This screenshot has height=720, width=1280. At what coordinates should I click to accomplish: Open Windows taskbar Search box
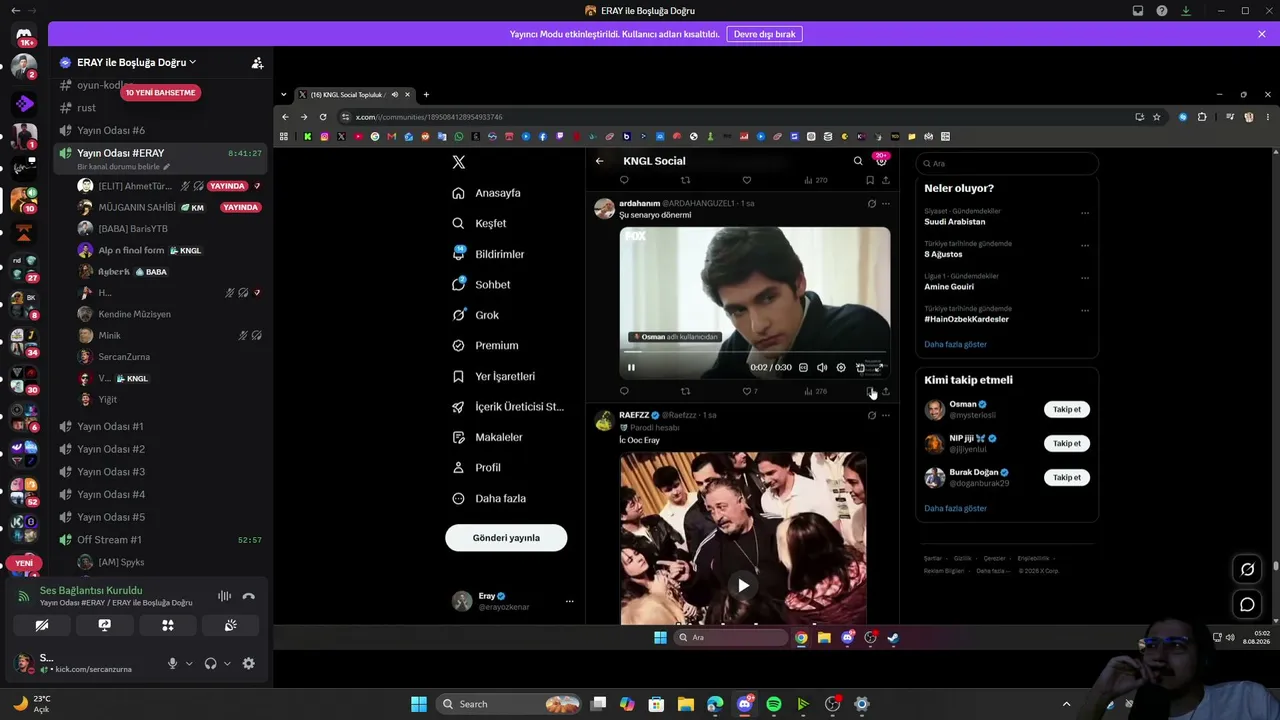(510, 704)
